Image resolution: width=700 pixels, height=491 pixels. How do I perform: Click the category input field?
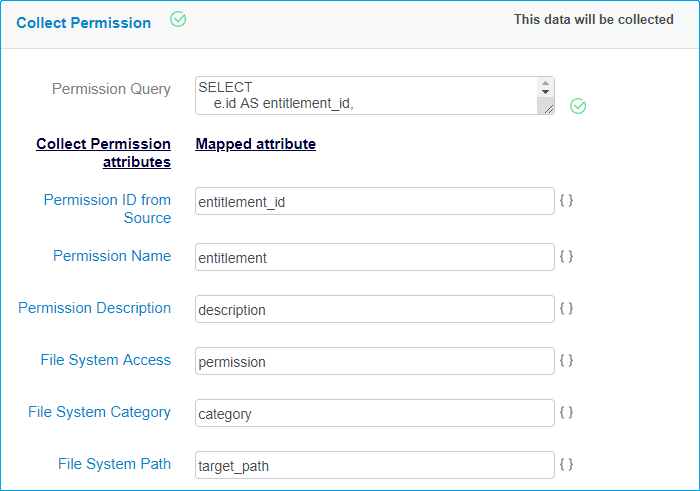[x=374, y=413]
